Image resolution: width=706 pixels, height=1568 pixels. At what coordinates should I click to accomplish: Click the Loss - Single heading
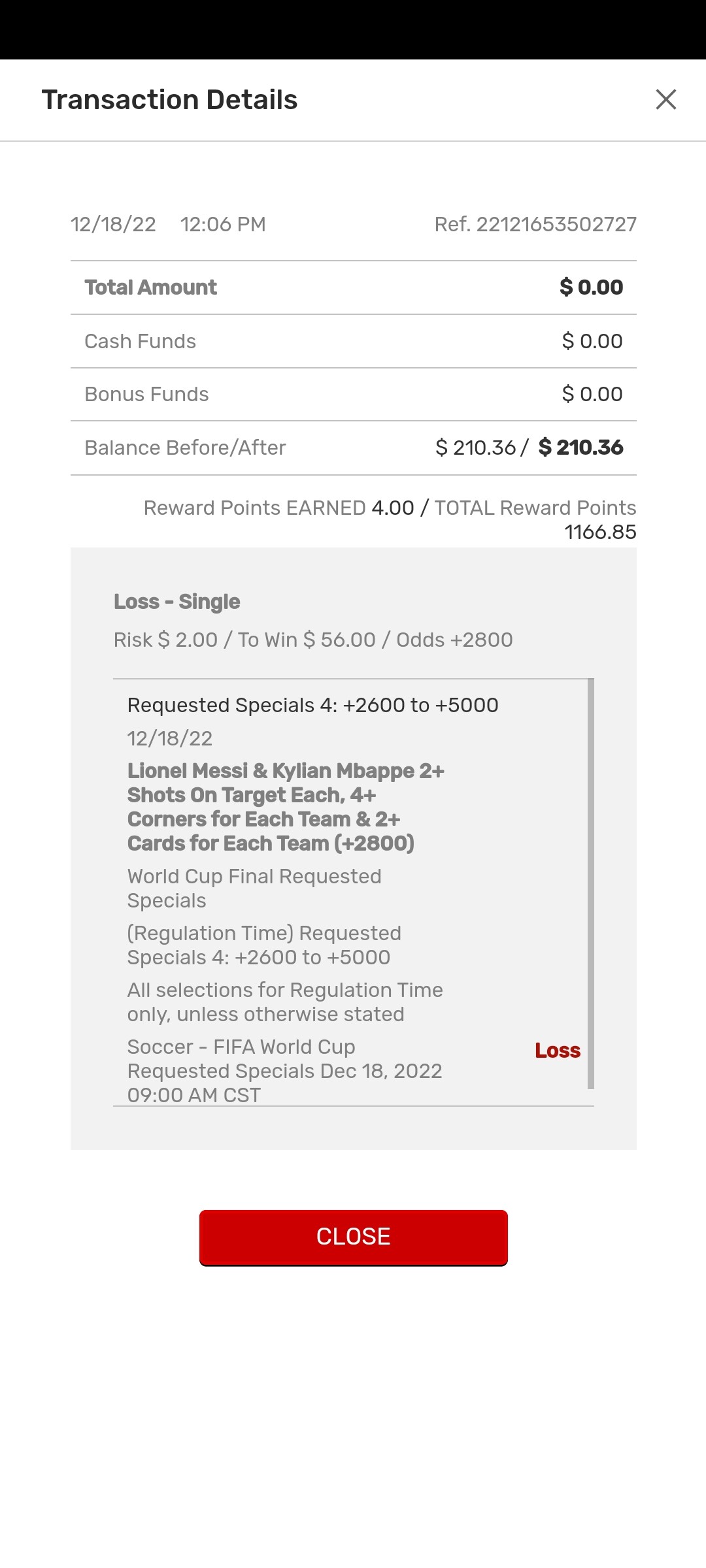(x=176, y=602)
